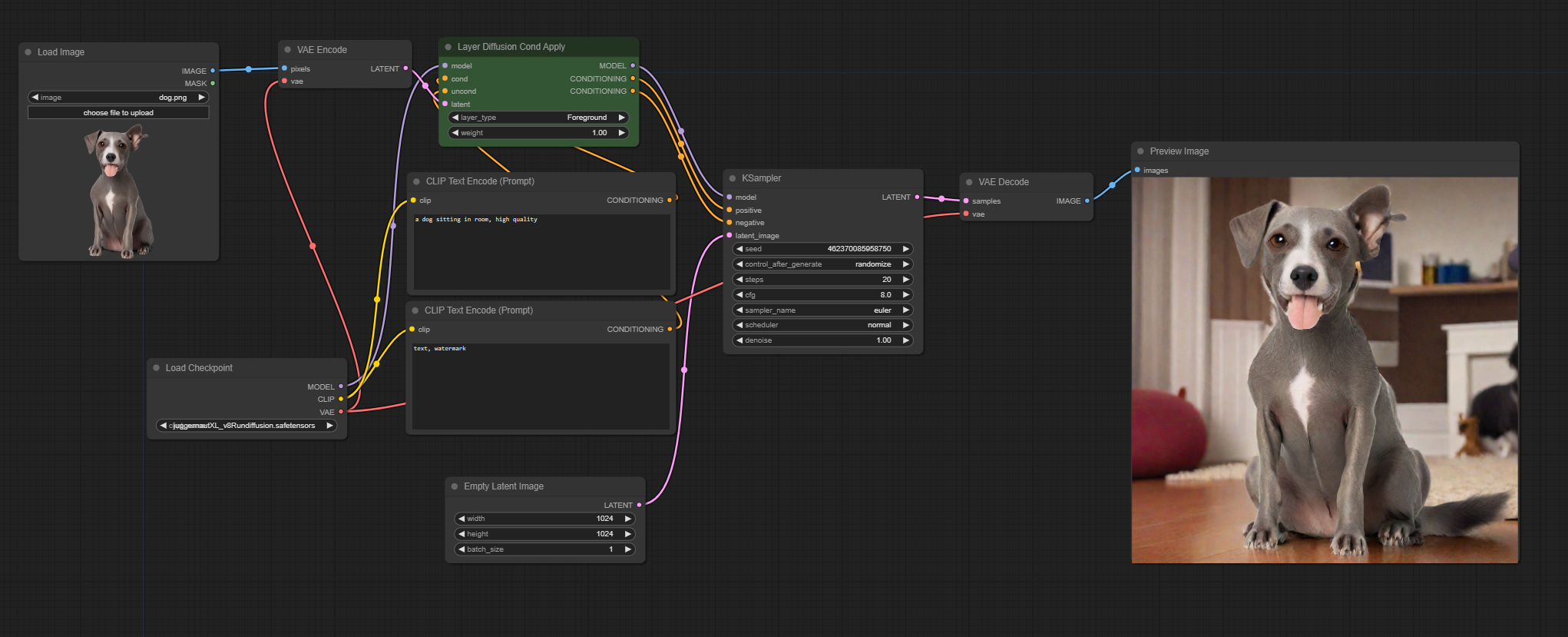Click the right arrow on the steps field
Screen dimensions: 1568x637
[906, 280]
